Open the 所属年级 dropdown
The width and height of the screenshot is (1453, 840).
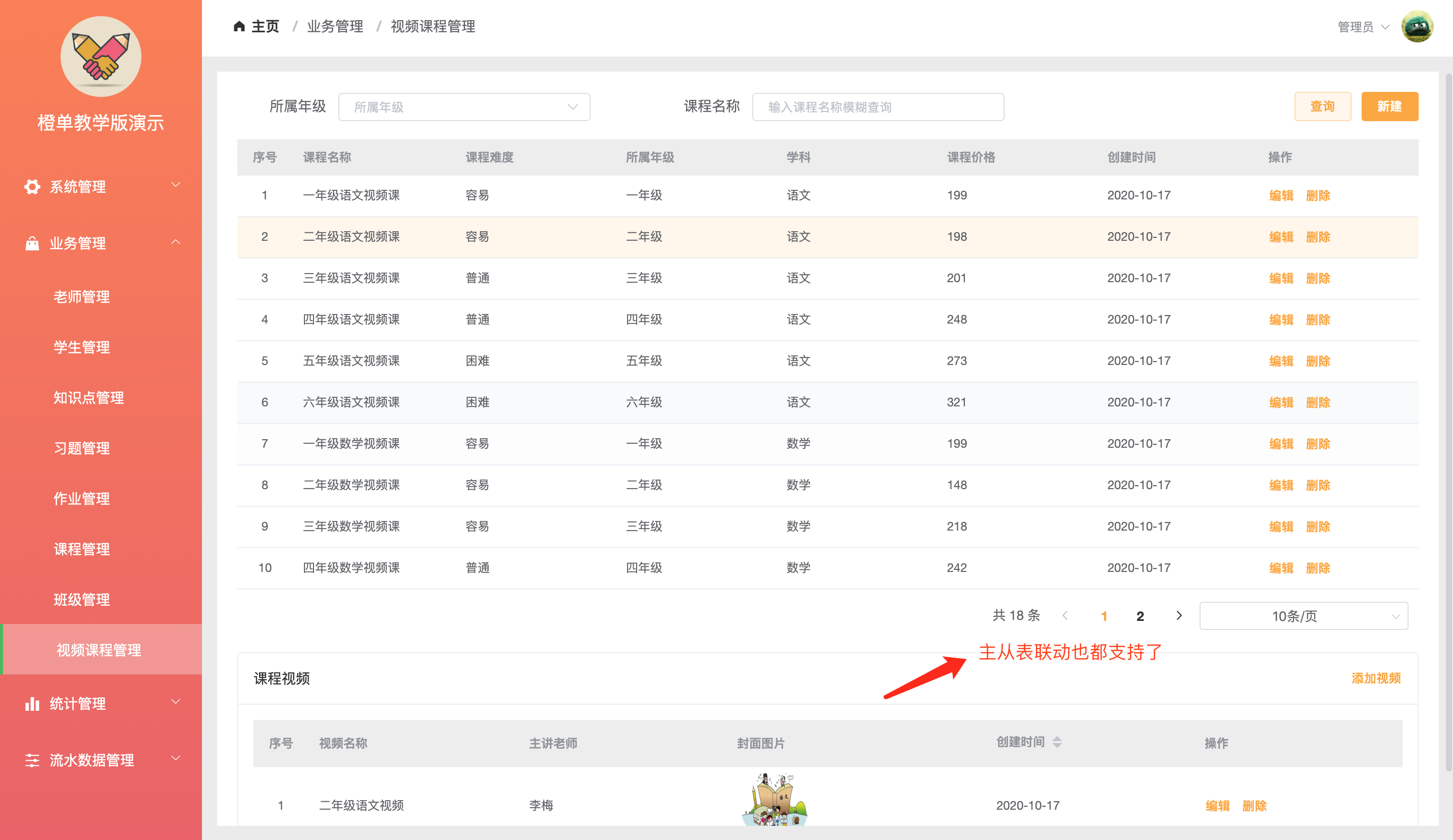pyautogui.click(x=463, y=107)
